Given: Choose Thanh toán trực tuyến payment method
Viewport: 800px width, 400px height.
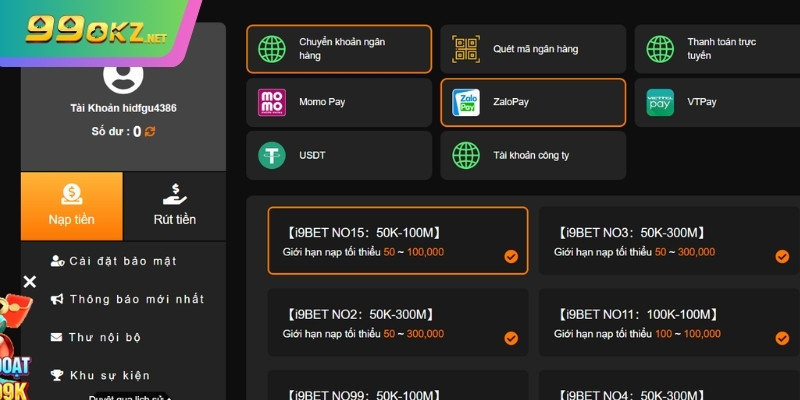Looking at the screenshot, I should pos(717,49).
